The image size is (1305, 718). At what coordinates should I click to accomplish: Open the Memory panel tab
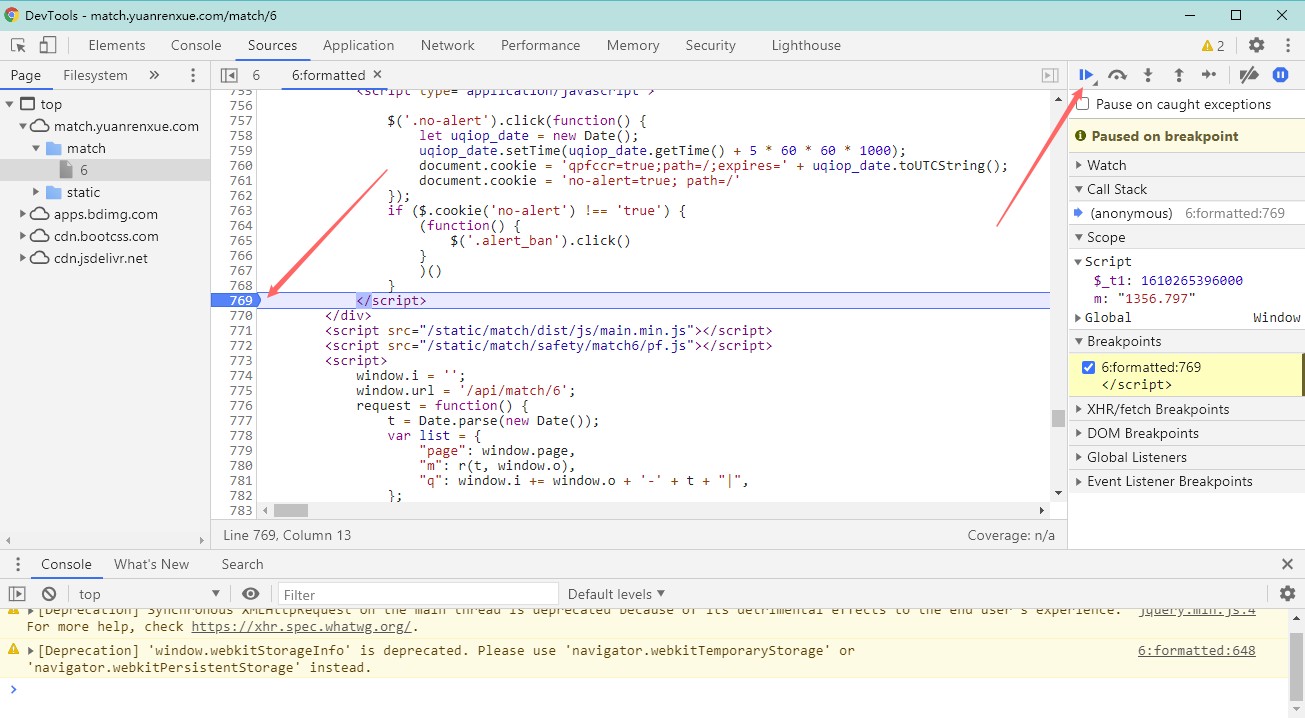coord(632,45)
